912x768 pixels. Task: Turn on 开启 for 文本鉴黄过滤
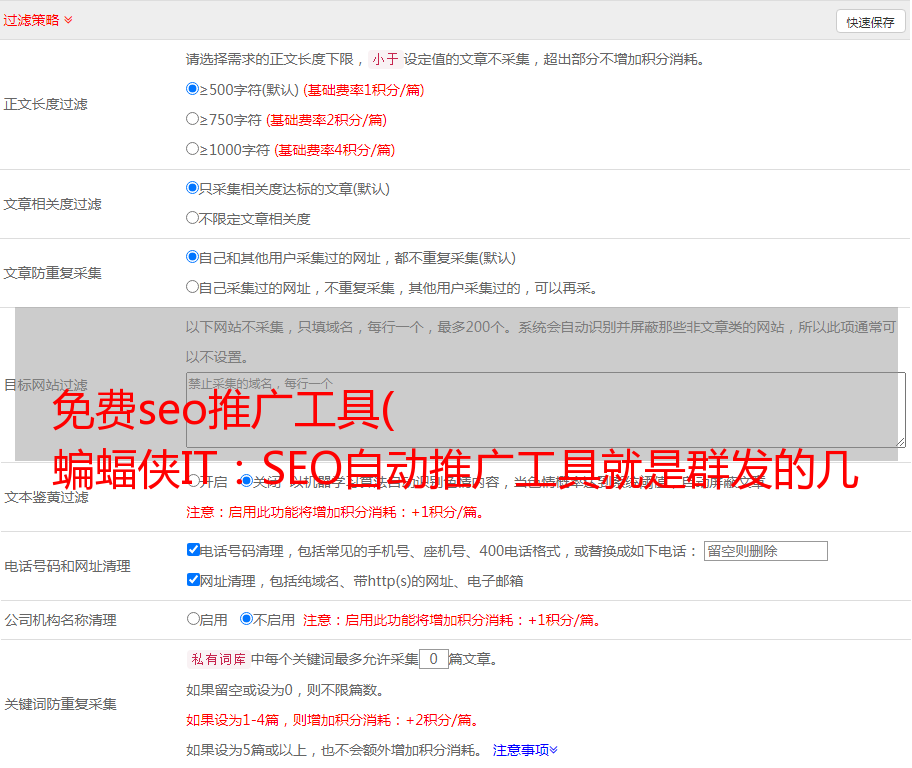[194, 481]
